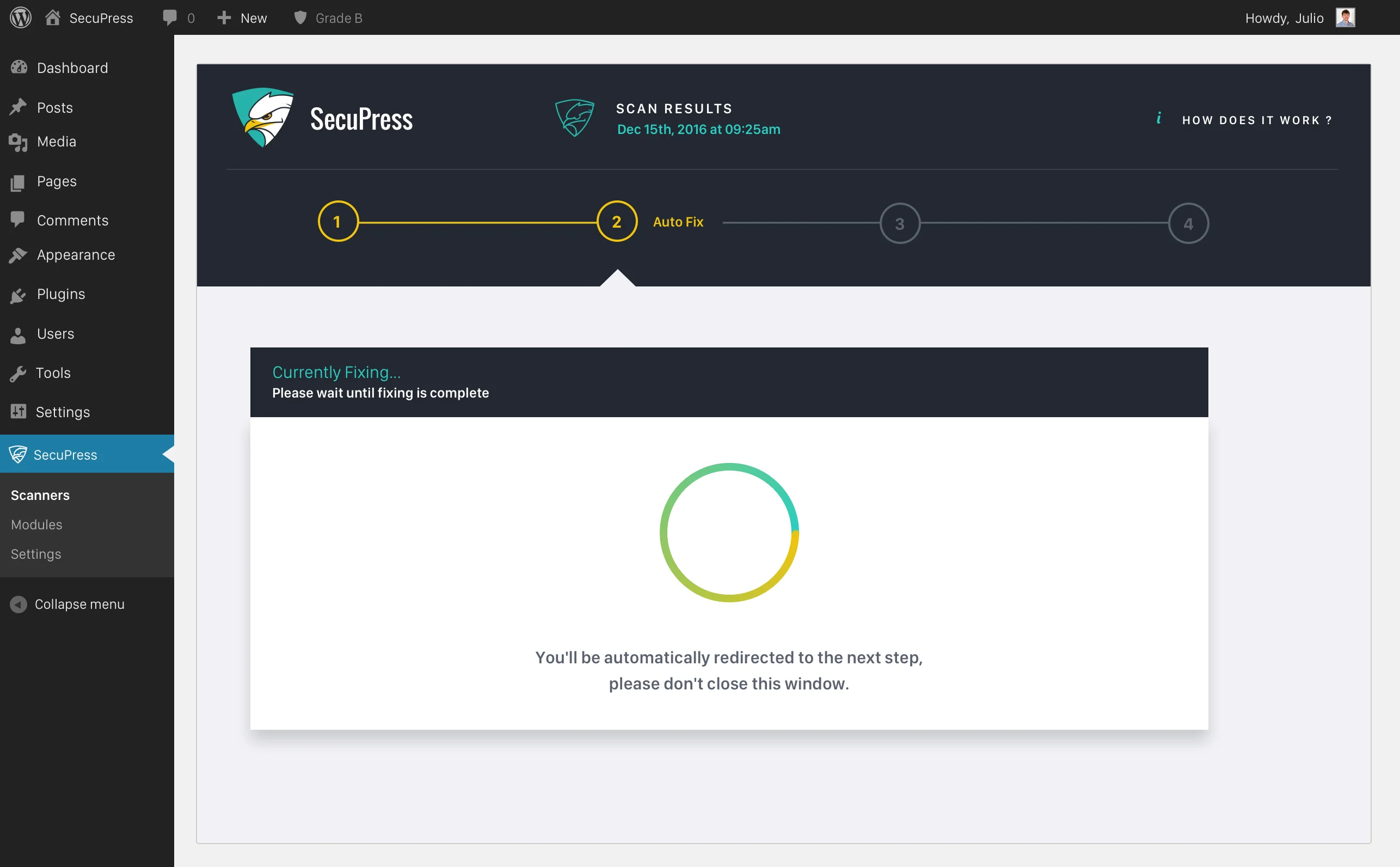
Task: Click the Grade B shield icon
Action: pyautogui.click(x=300, y=17)
